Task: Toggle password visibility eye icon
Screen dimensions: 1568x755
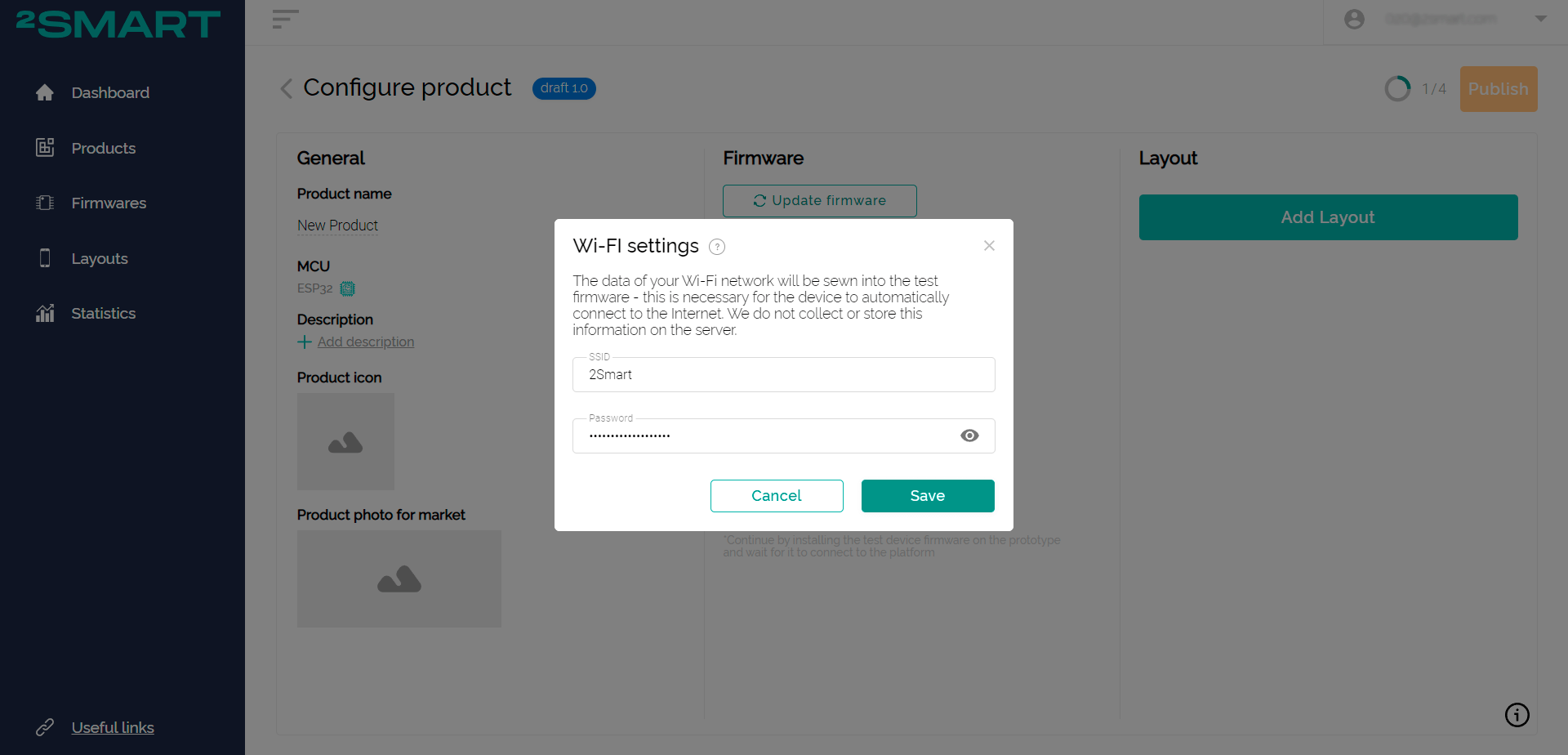Action: 969,436
